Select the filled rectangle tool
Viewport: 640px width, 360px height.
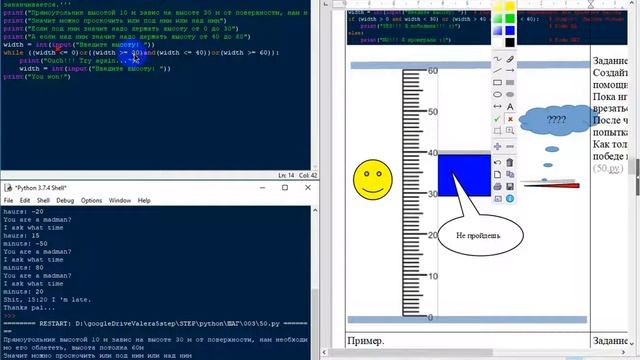coord(510,82)
